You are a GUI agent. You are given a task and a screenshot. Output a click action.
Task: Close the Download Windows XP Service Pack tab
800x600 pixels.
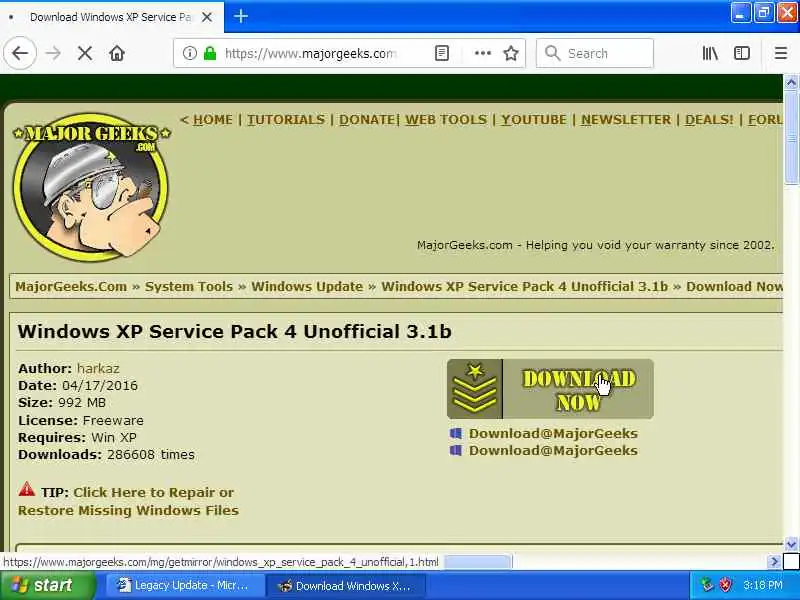tap(207, 17)
